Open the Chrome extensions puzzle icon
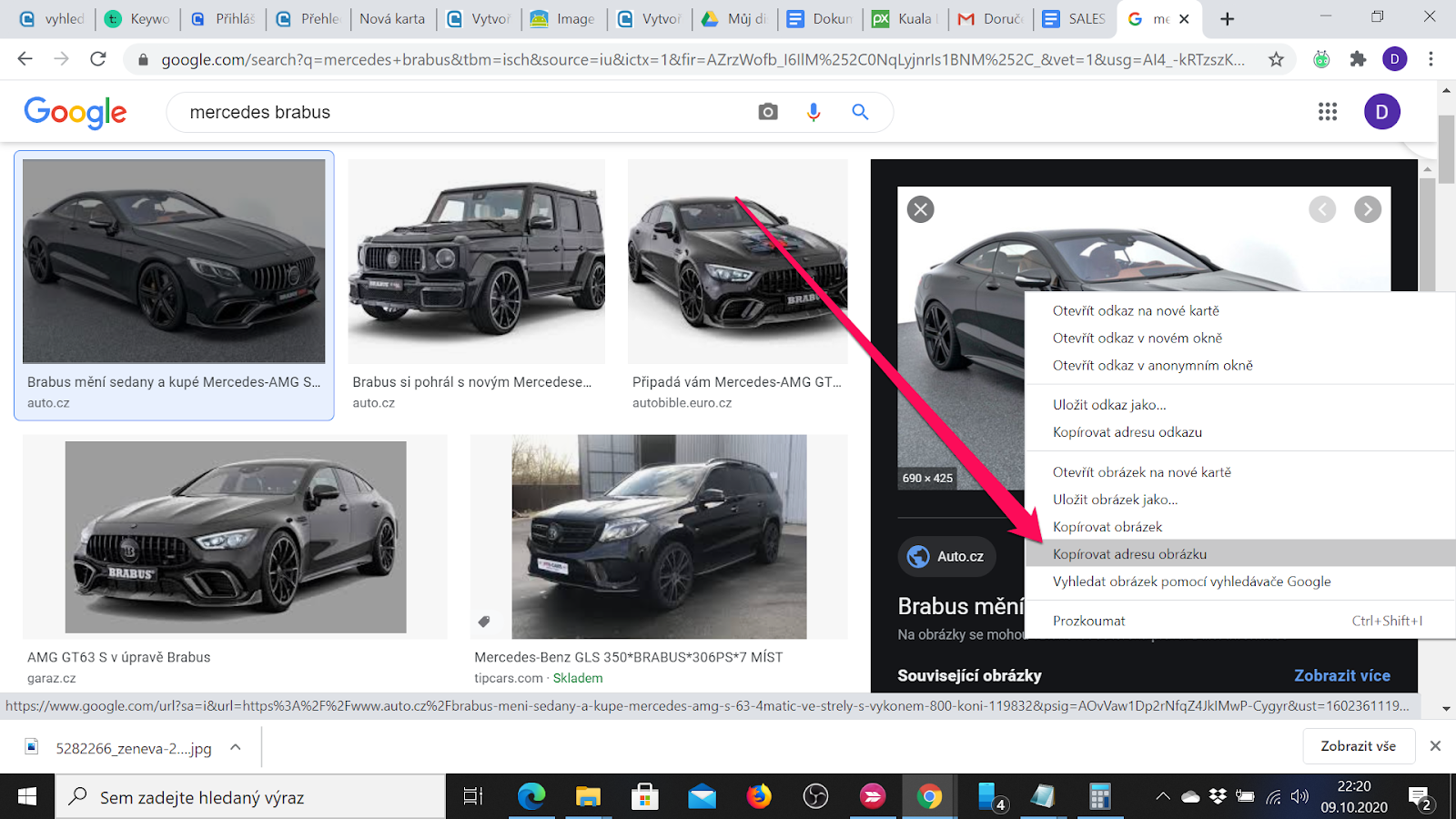Viewport: 1456px width, 819px height. coord(1358,59)
